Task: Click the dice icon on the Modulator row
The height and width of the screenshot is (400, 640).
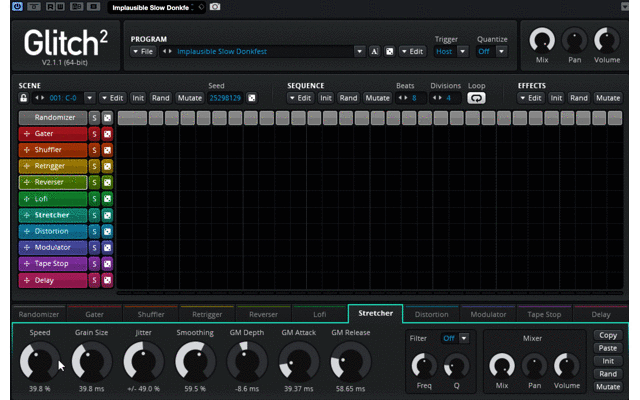Action: pos(107,248)
